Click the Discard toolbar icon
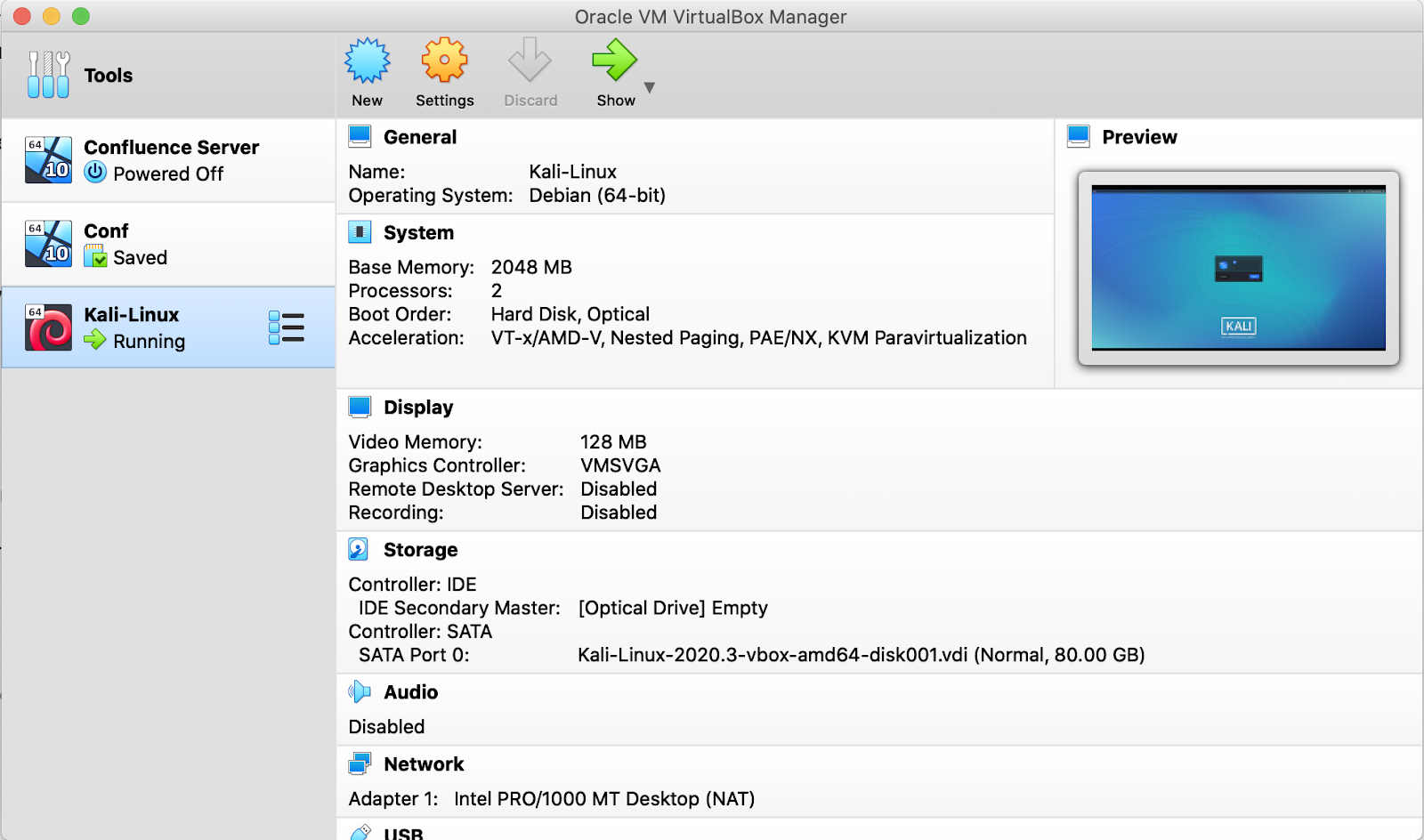Viewport: 1424px width, 840px height. point(530,61)
